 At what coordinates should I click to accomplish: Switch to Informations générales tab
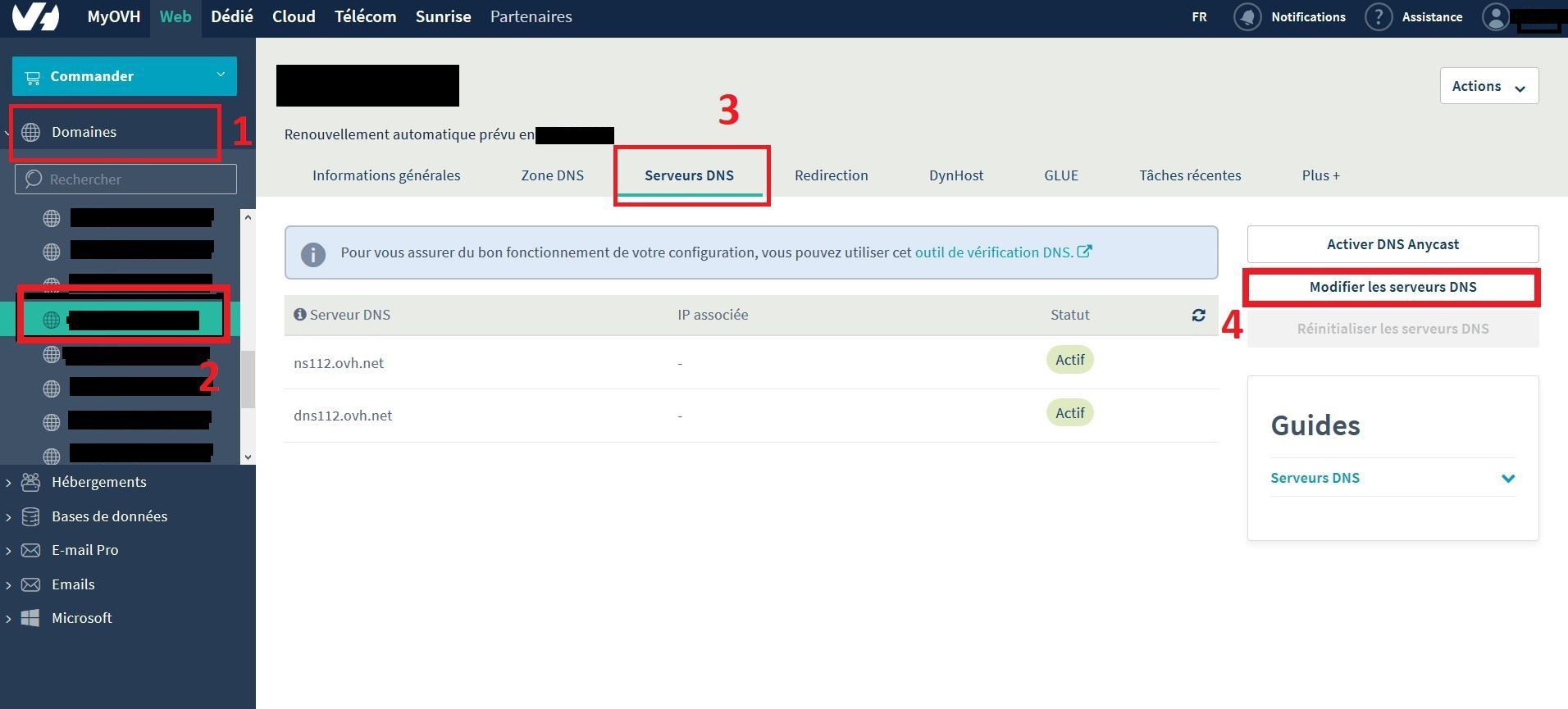click(386, 175)
